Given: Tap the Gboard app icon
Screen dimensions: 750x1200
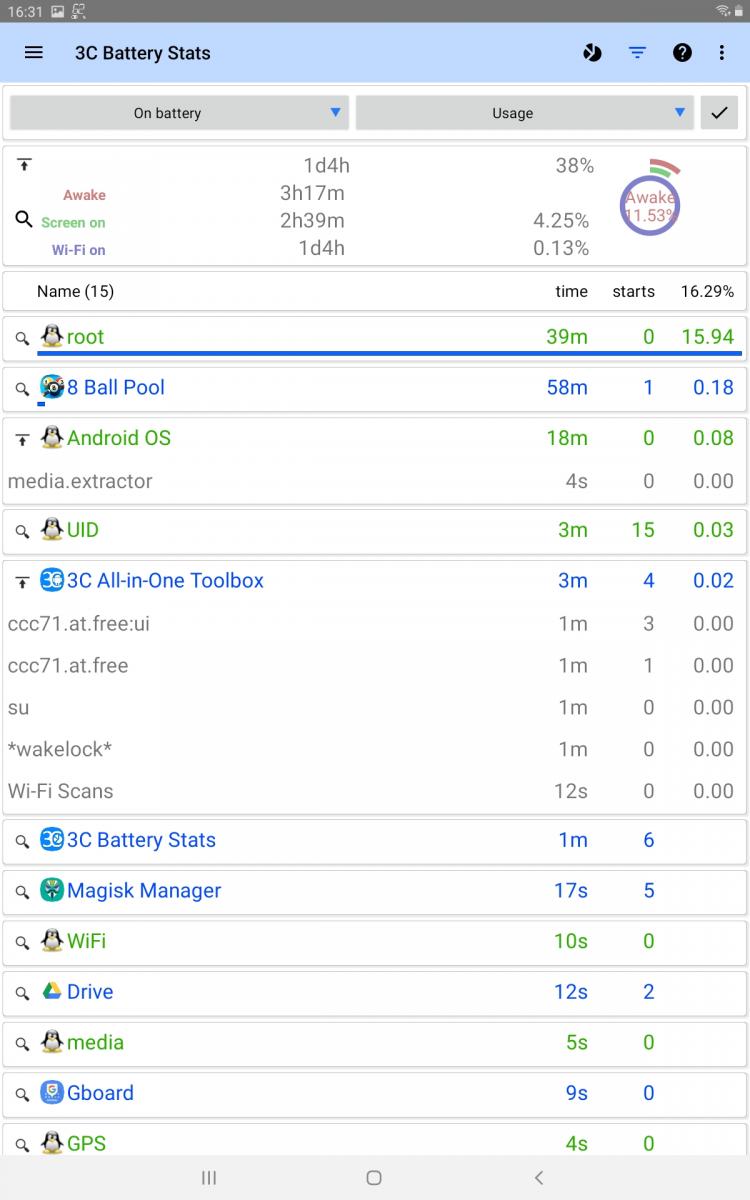Looking at the screenshot, I should (52, 1093).
